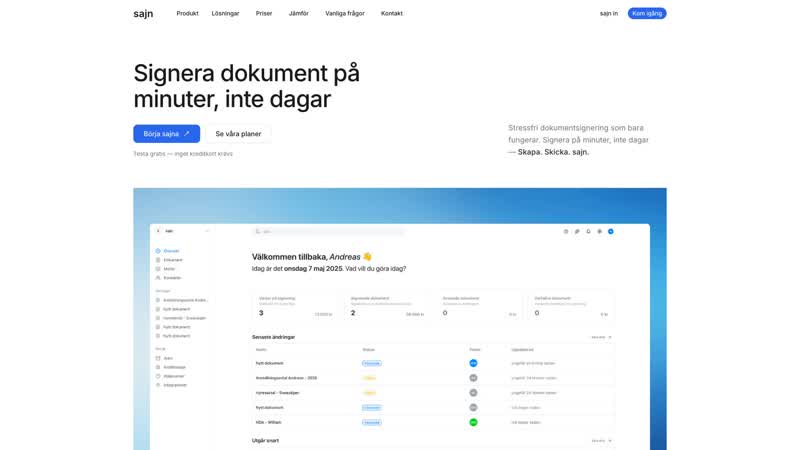Viewport: 800px width, 450px height.
Task: Open the blue user avatar in dashboard
Action: [x=611, y=231]
